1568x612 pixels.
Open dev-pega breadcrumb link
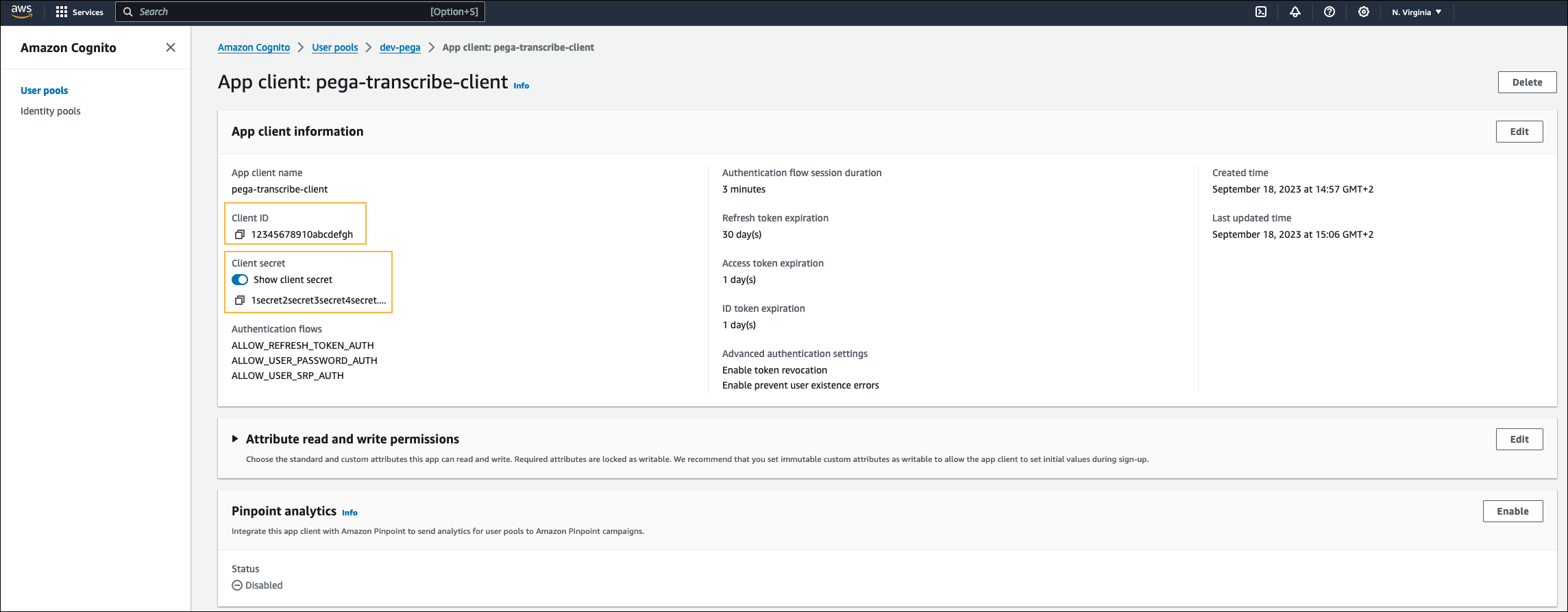(x=400, y=47)
